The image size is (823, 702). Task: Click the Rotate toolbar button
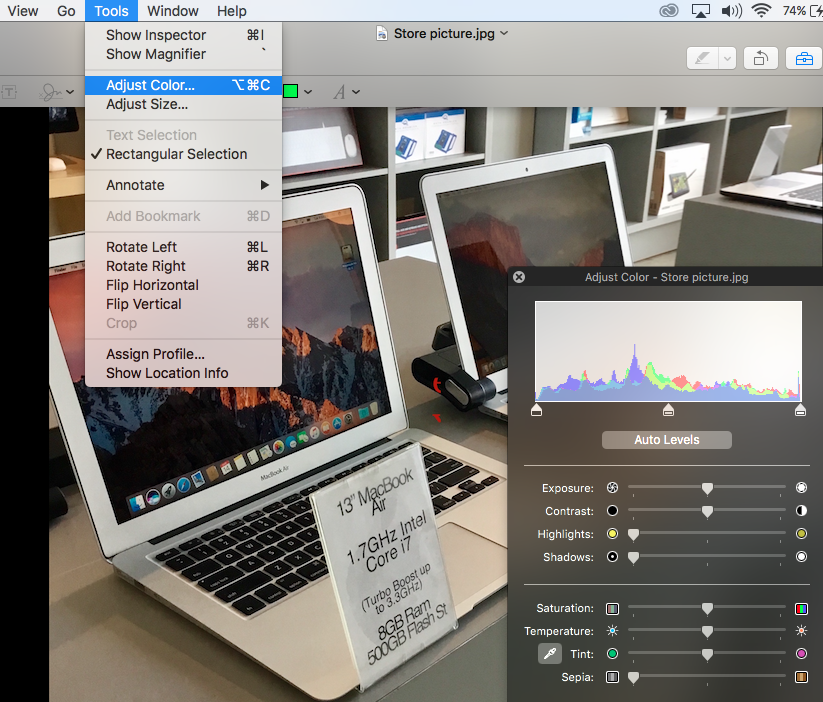761,58
